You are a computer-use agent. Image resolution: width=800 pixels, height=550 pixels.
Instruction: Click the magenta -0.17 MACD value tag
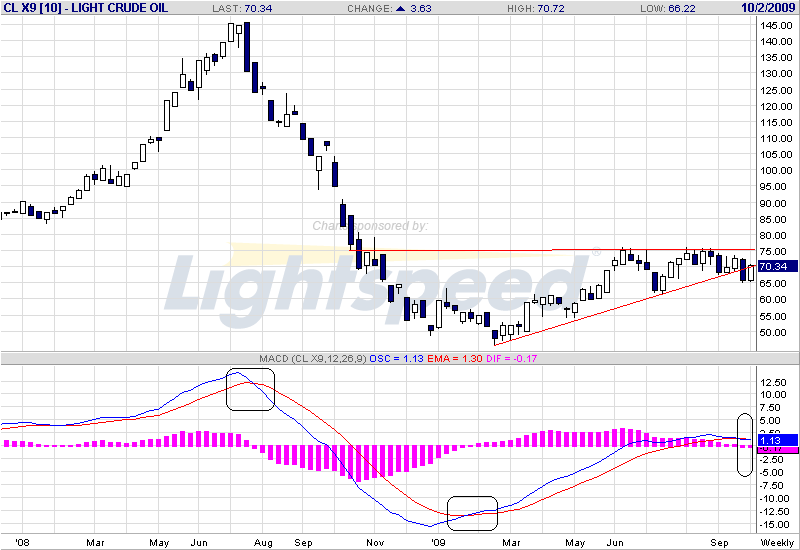(778, 449)
